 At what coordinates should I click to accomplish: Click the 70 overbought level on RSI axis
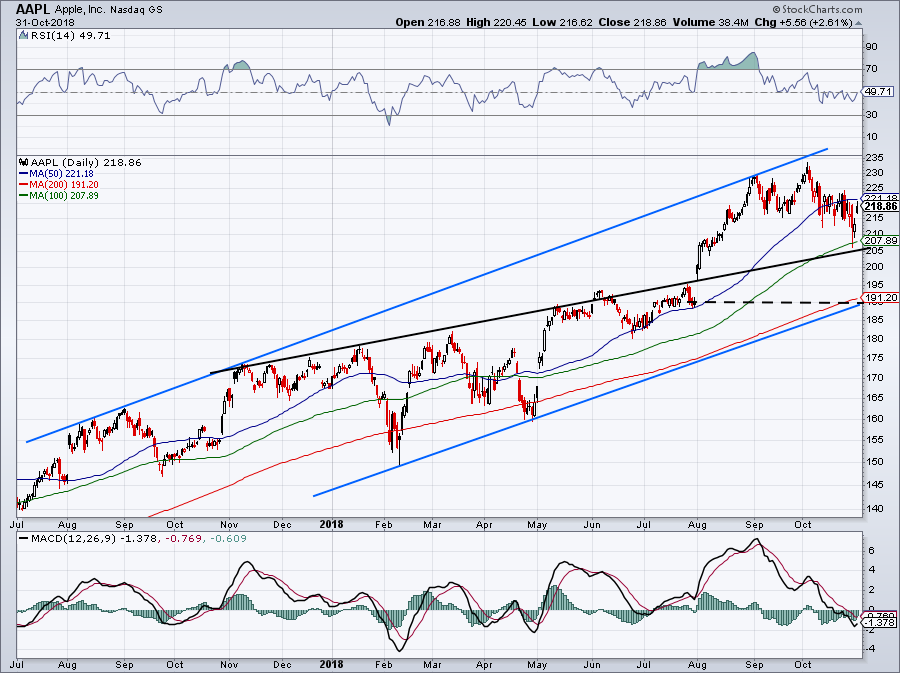point(871,69)
